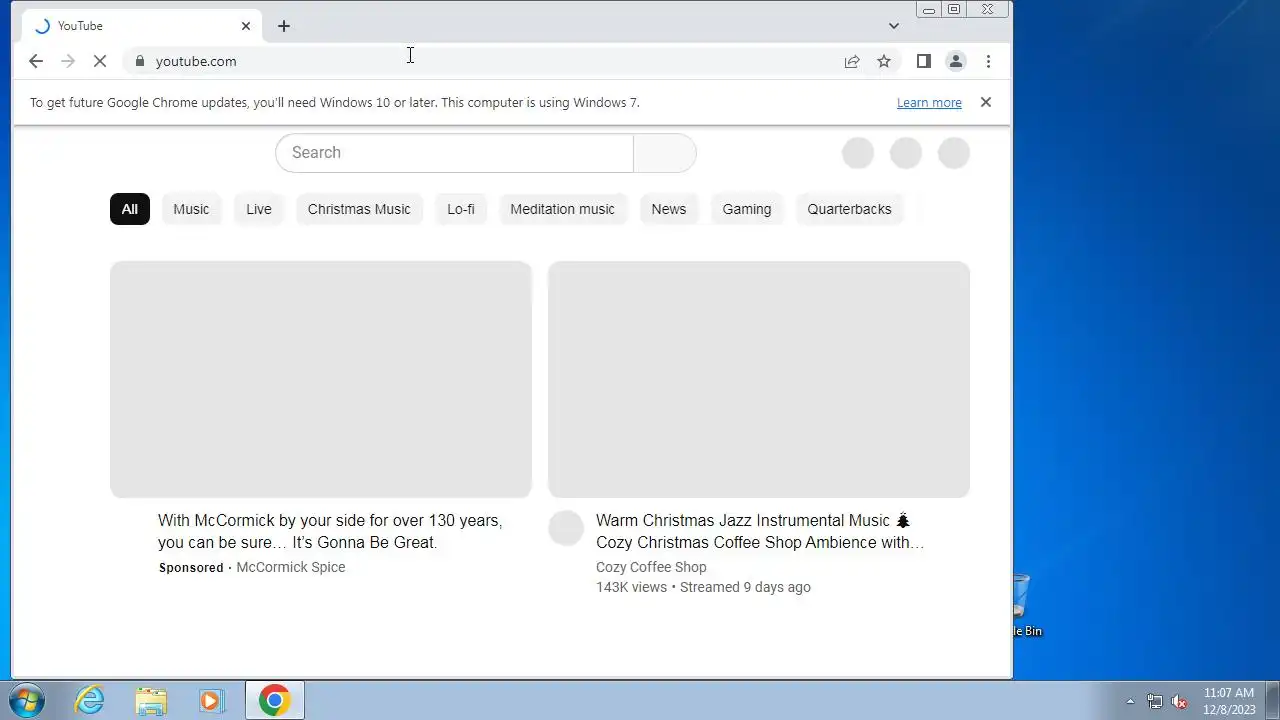Image resolution: width=1280 pixels, height=720 pixels.
Task: Open the taskbar clock showing 11:07 AM
Action: [1229, 700]
